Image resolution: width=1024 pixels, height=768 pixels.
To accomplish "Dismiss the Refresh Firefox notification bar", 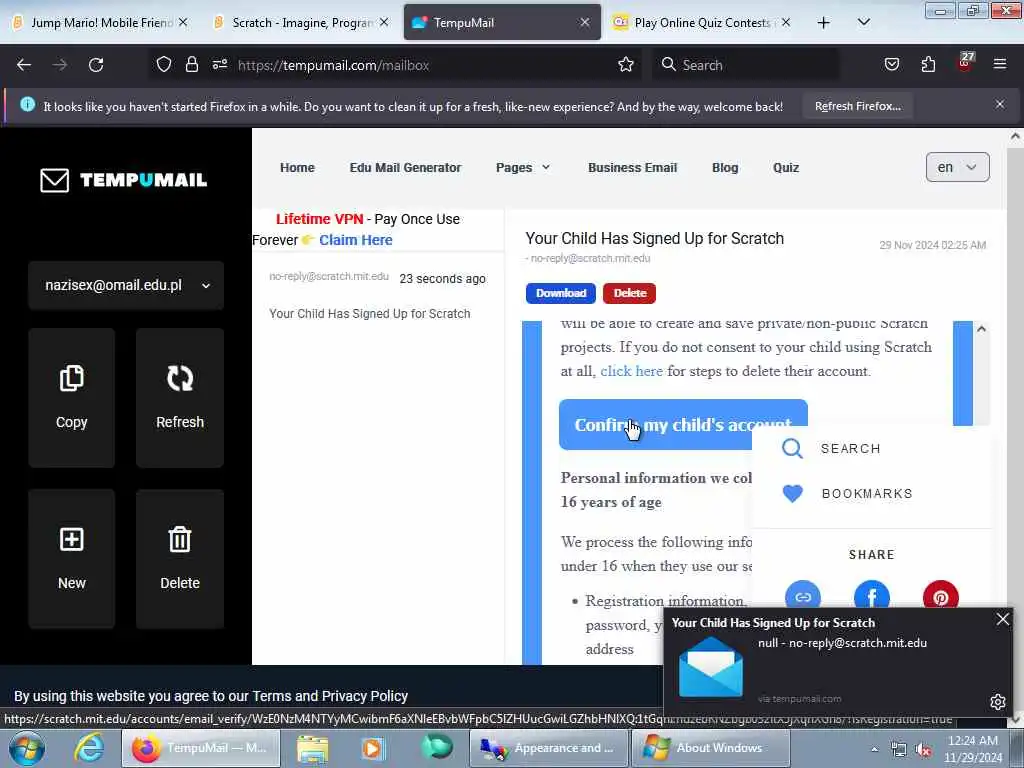I will pyautogui.click(x=999, y=104).
